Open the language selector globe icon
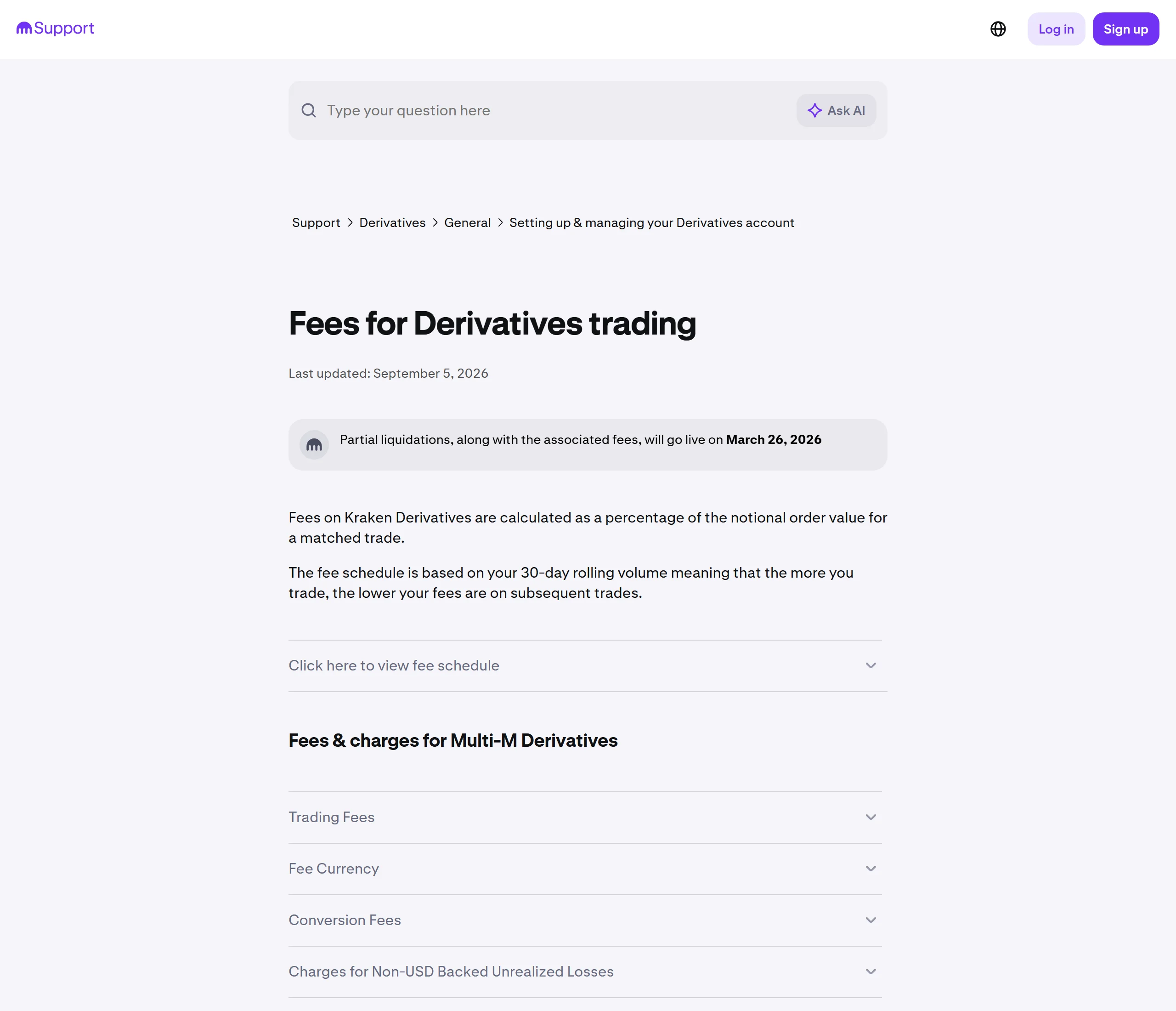This screenshot has height=1011, width=1176. pos(998,29)
